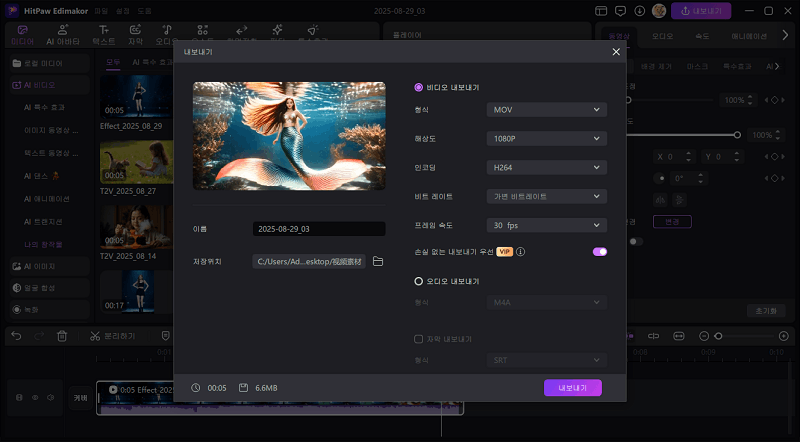Click the folder icon next to save path
Screen dimensions: 800x442
(x=378, y=261)
